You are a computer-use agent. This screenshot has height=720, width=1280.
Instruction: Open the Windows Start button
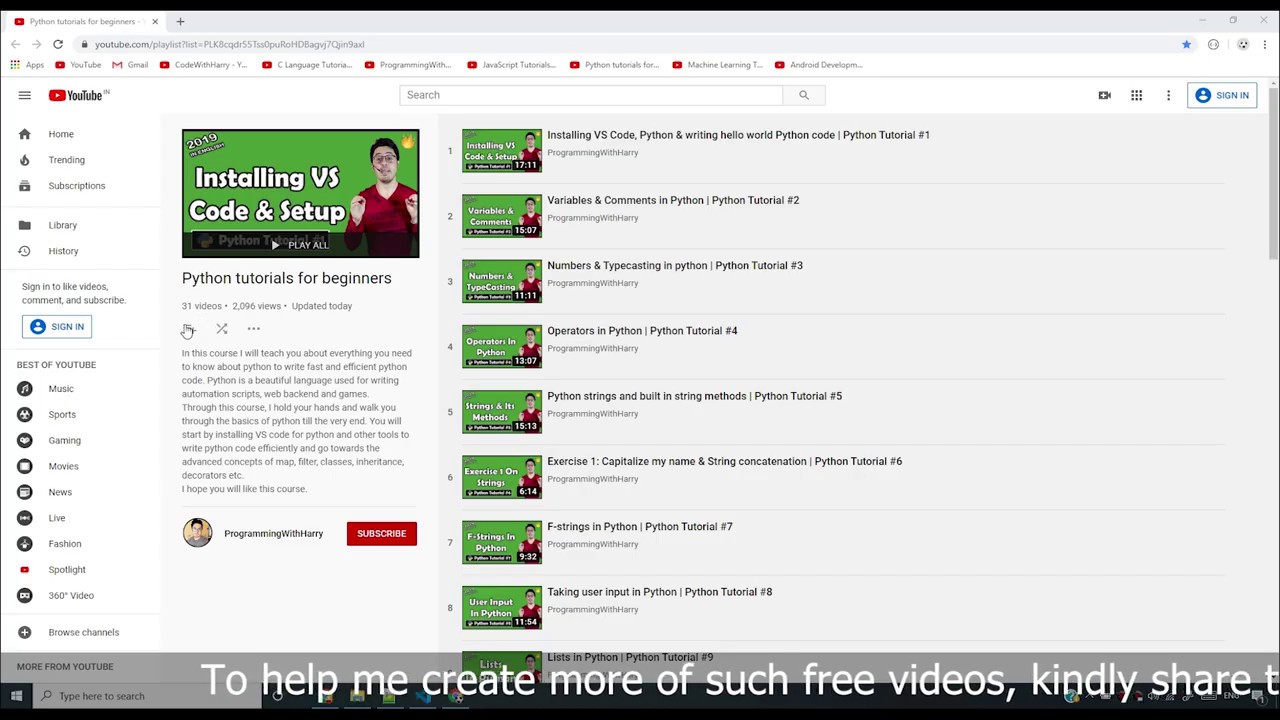click(x=16, y=696)
